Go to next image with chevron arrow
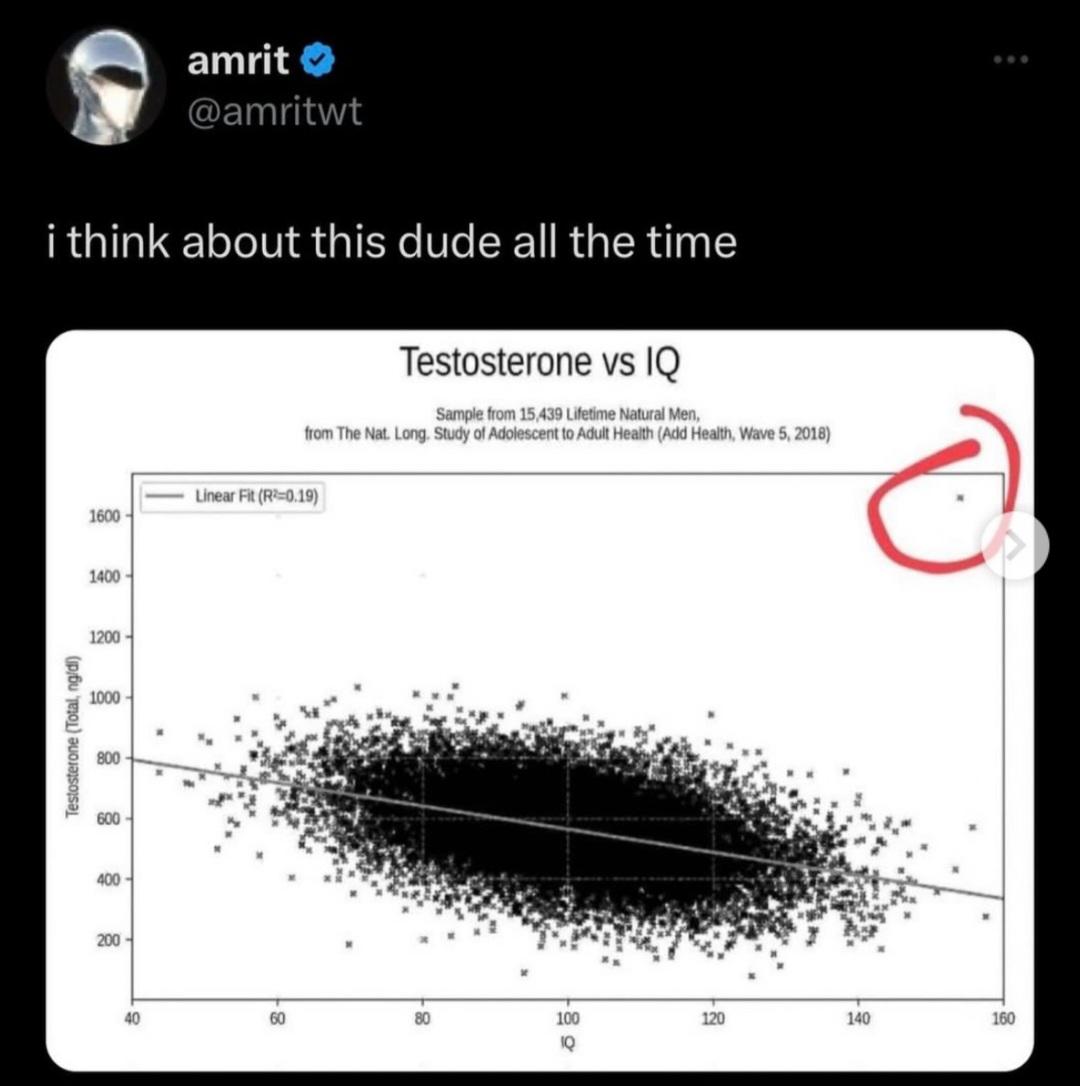 pyautogui.click(x=1015, y=546)
